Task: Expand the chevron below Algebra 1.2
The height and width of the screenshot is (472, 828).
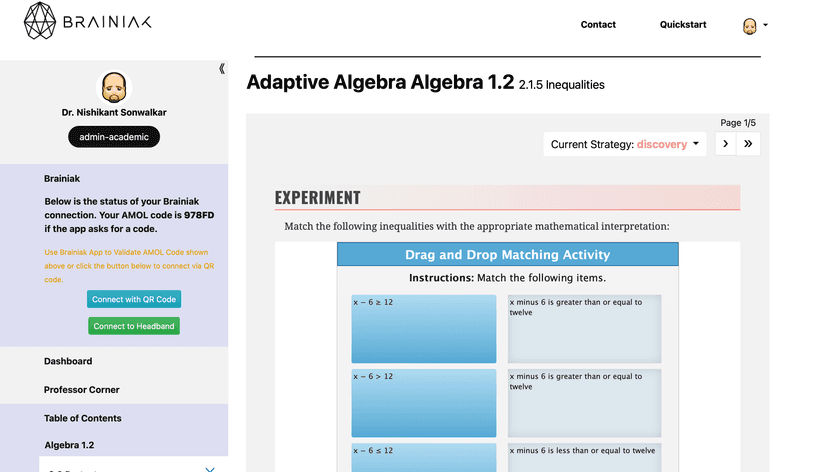Action: pos(210,468)
